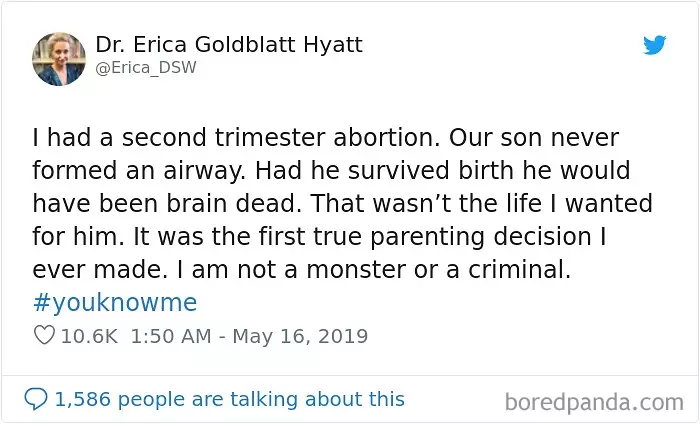700x424 pixels.
Task: Open Dr. Erica Goldblatt Hyatt's profile name
Action: tap(229, 44)
